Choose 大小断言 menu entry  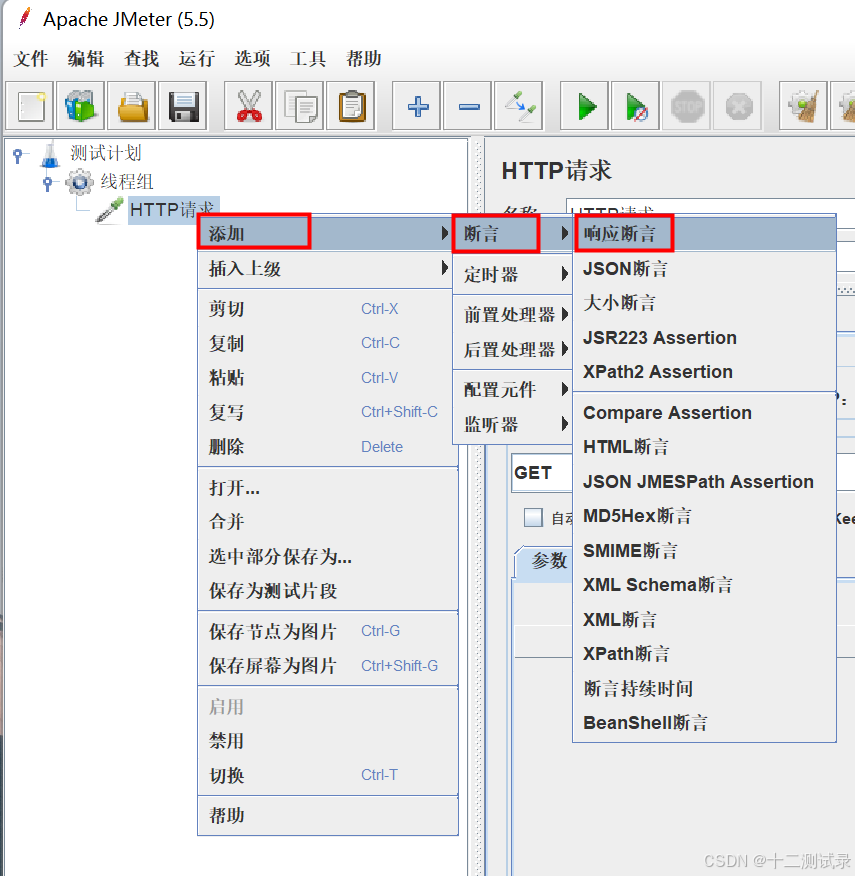point(704,303)
